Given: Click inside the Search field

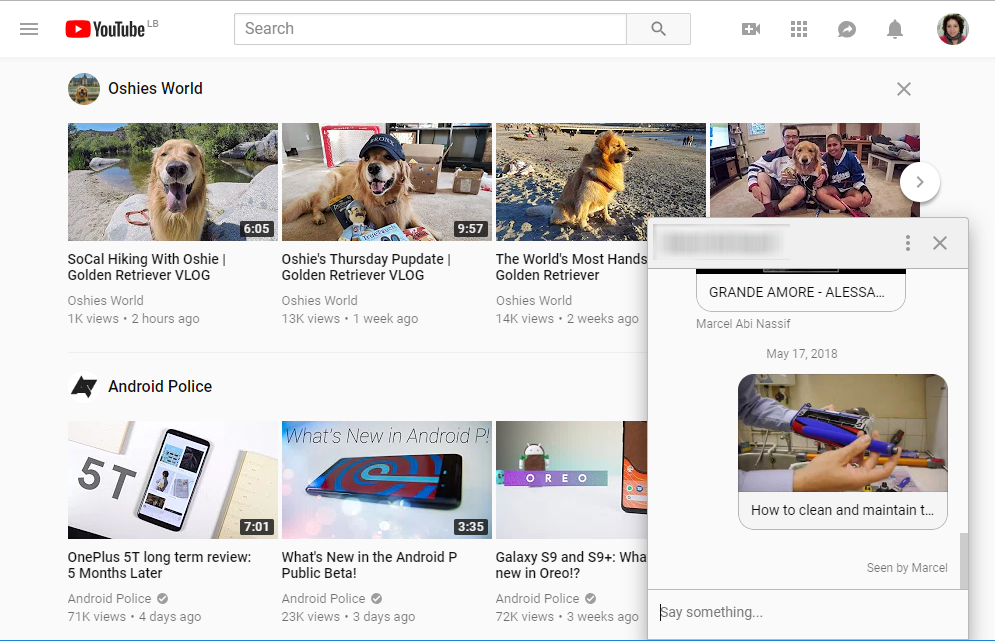Looking at the screenshot, I should pyautogui.click(x=430, y=28).
